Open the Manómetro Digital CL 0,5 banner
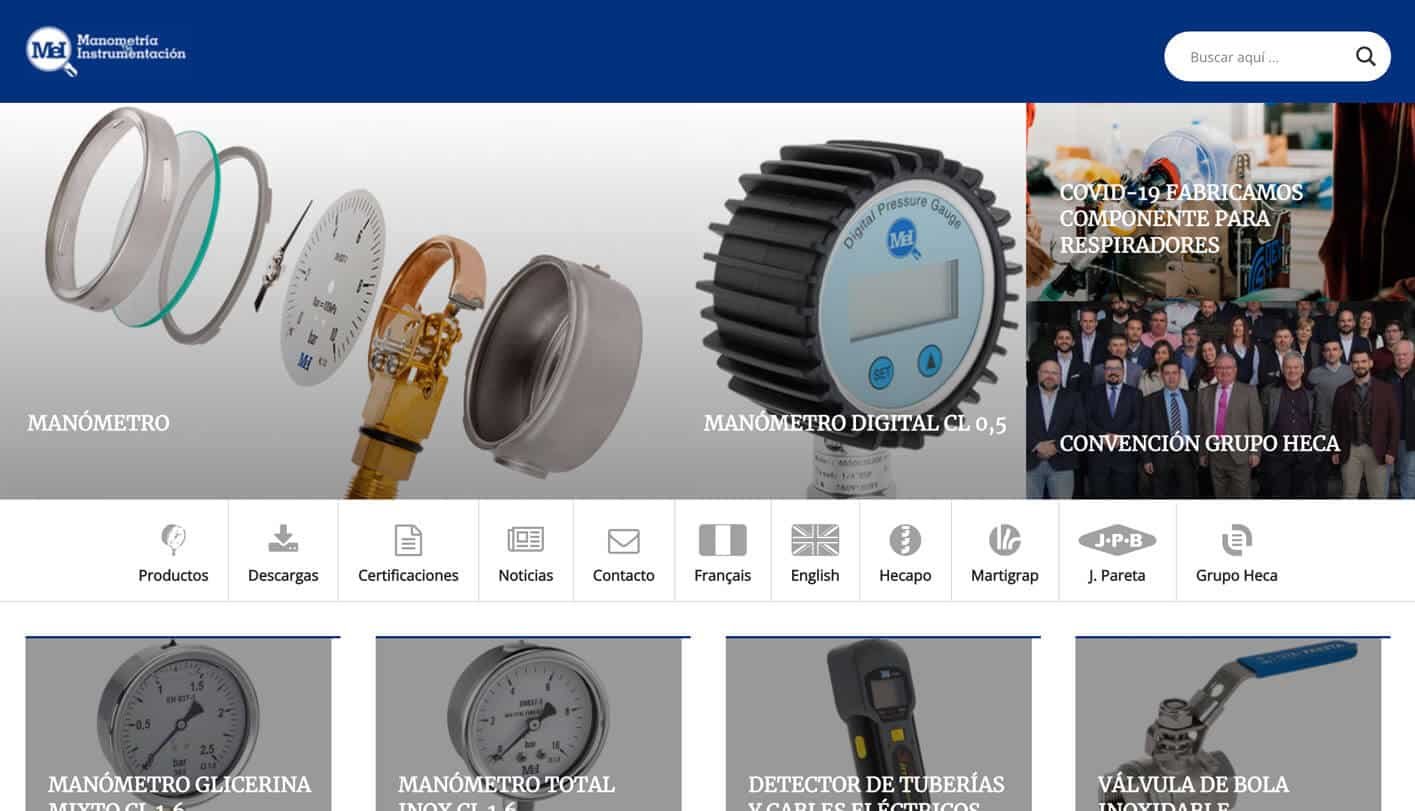 pyautogui.click(x=855, y=300)
